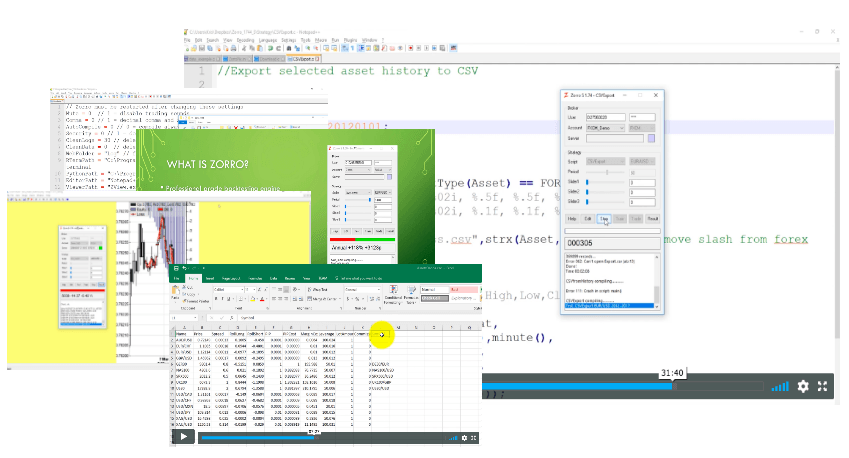Viewport: 849px width, 458px height.
Task: Open the font name dropdown in Excel
Action: coord(229,290)
